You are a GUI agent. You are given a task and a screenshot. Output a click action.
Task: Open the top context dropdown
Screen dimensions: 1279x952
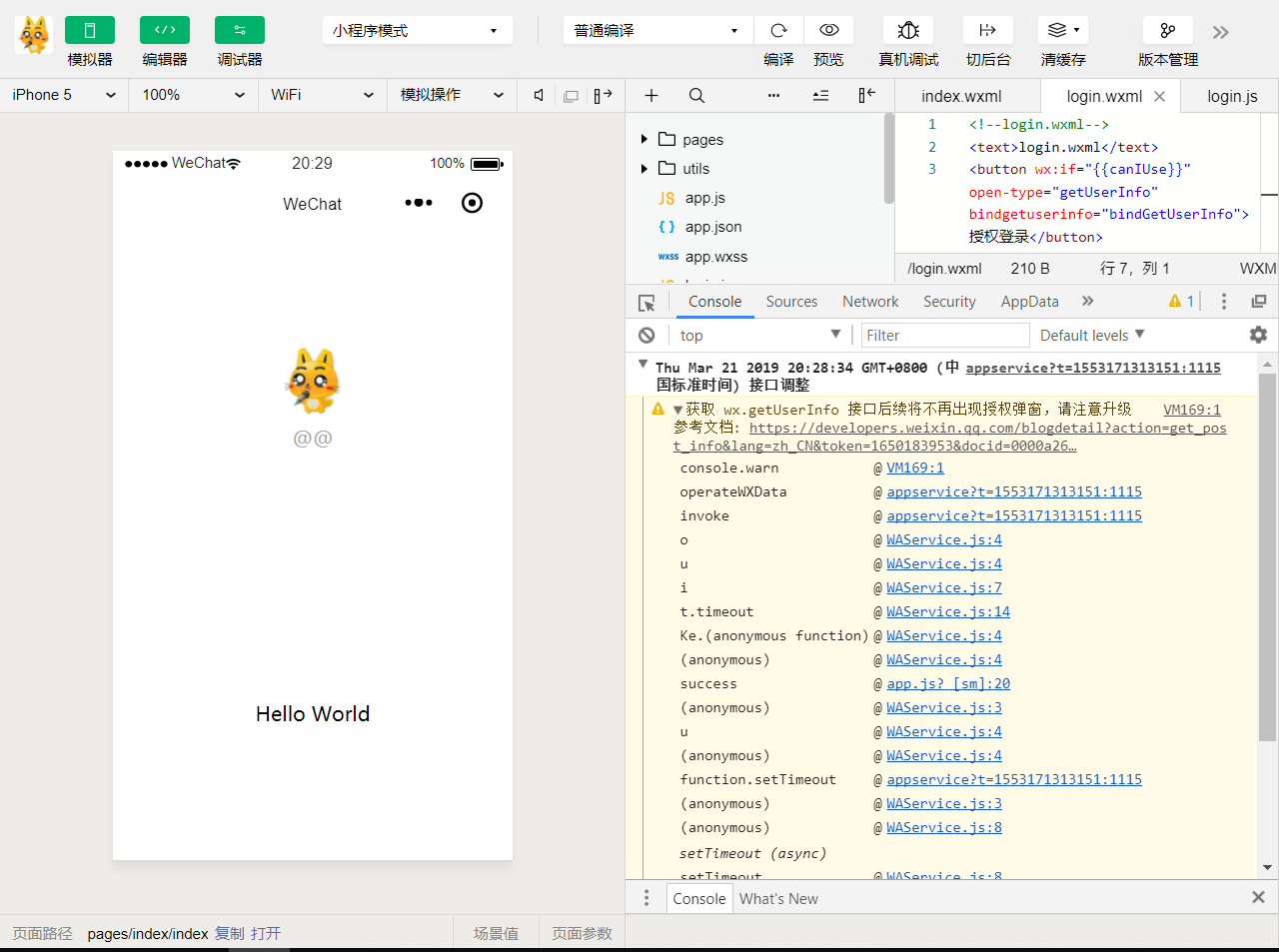click(x=760, y=336)
